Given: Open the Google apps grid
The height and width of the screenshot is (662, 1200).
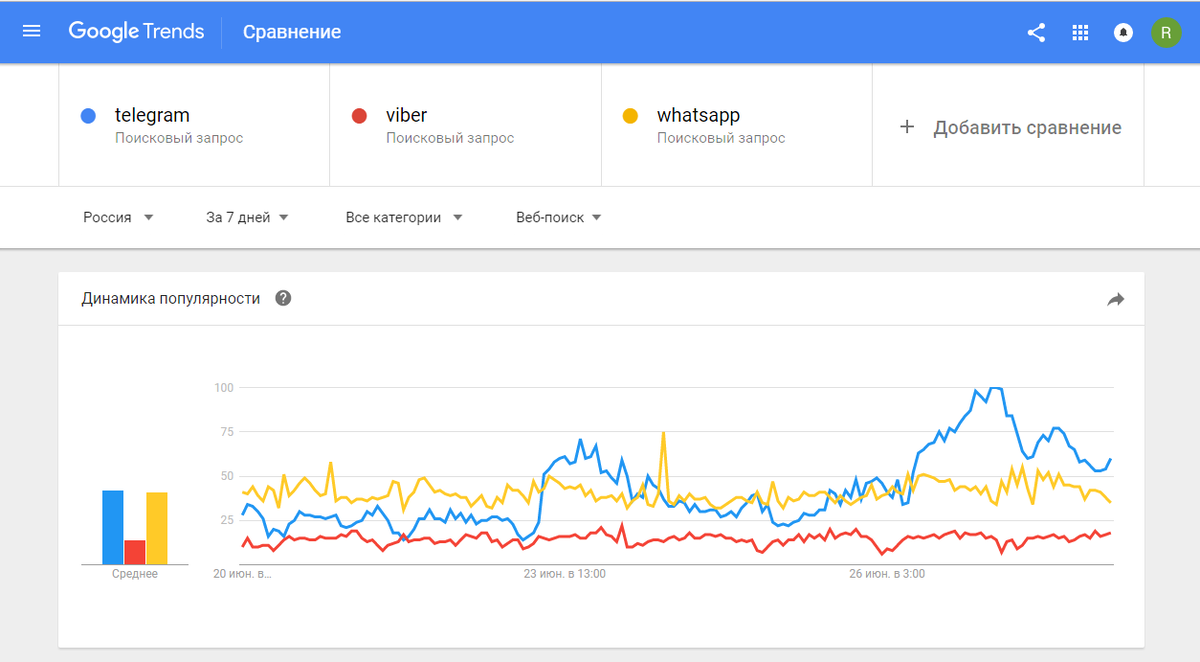Looking at the screenshot, I should [x=1080, y=32].
